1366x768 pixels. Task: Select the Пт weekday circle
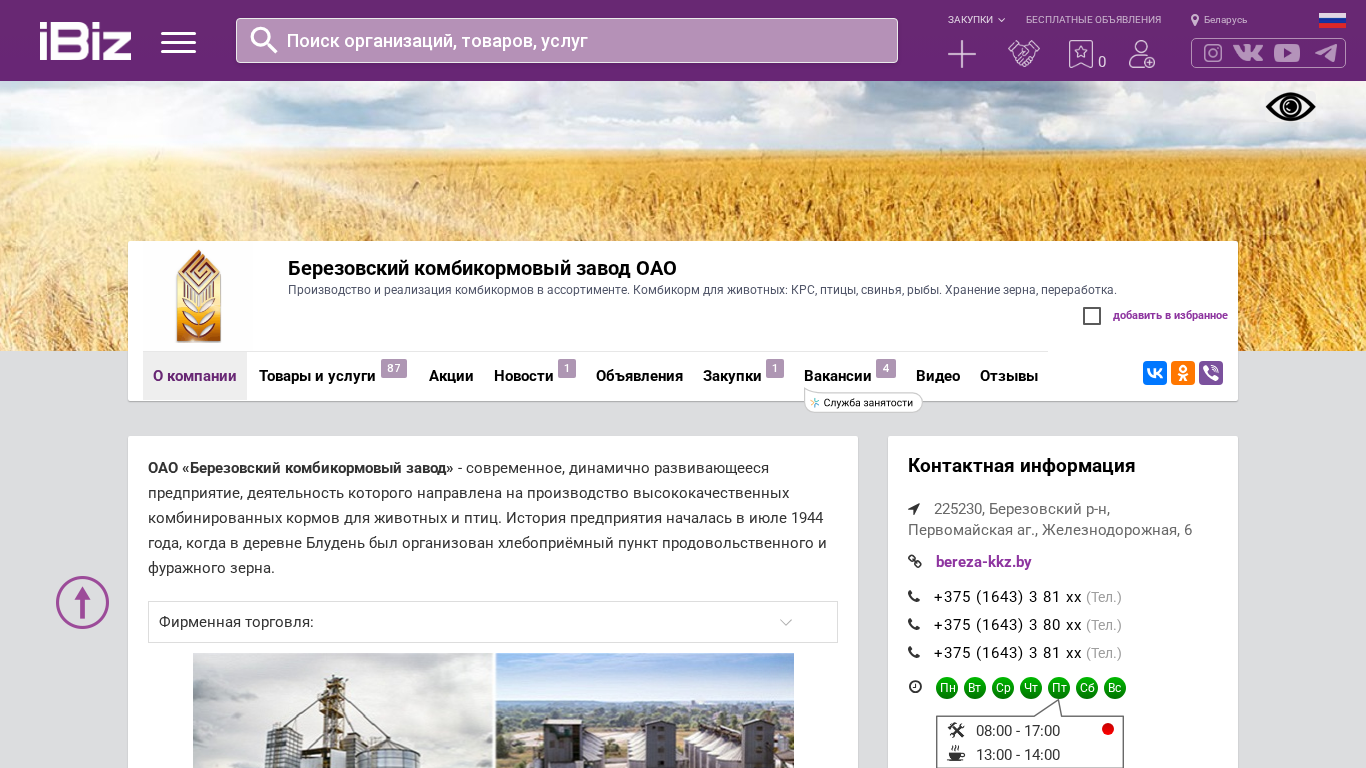tap(1059, 688)
